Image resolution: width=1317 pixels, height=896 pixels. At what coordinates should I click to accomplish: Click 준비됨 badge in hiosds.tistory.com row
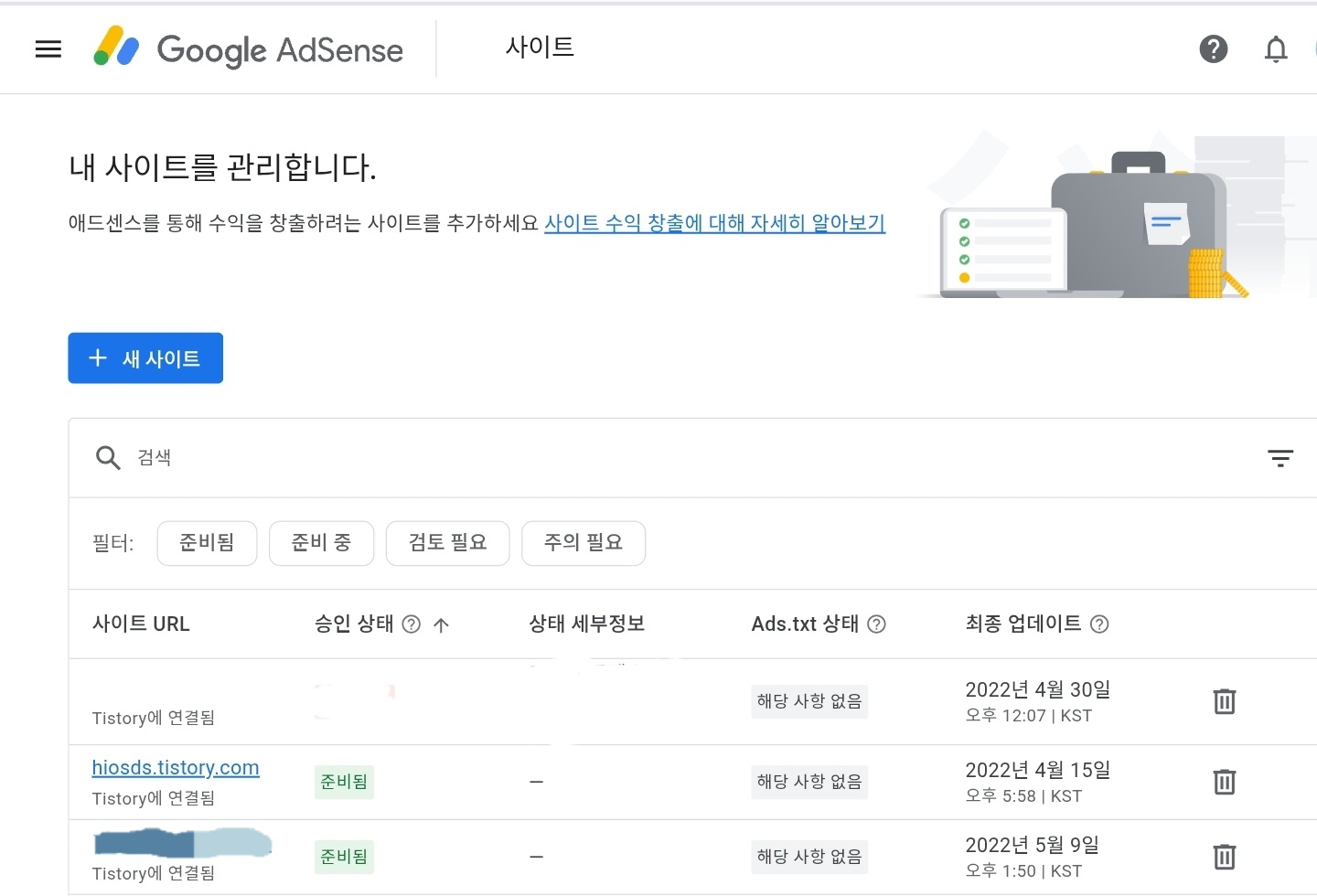[344, 782]
